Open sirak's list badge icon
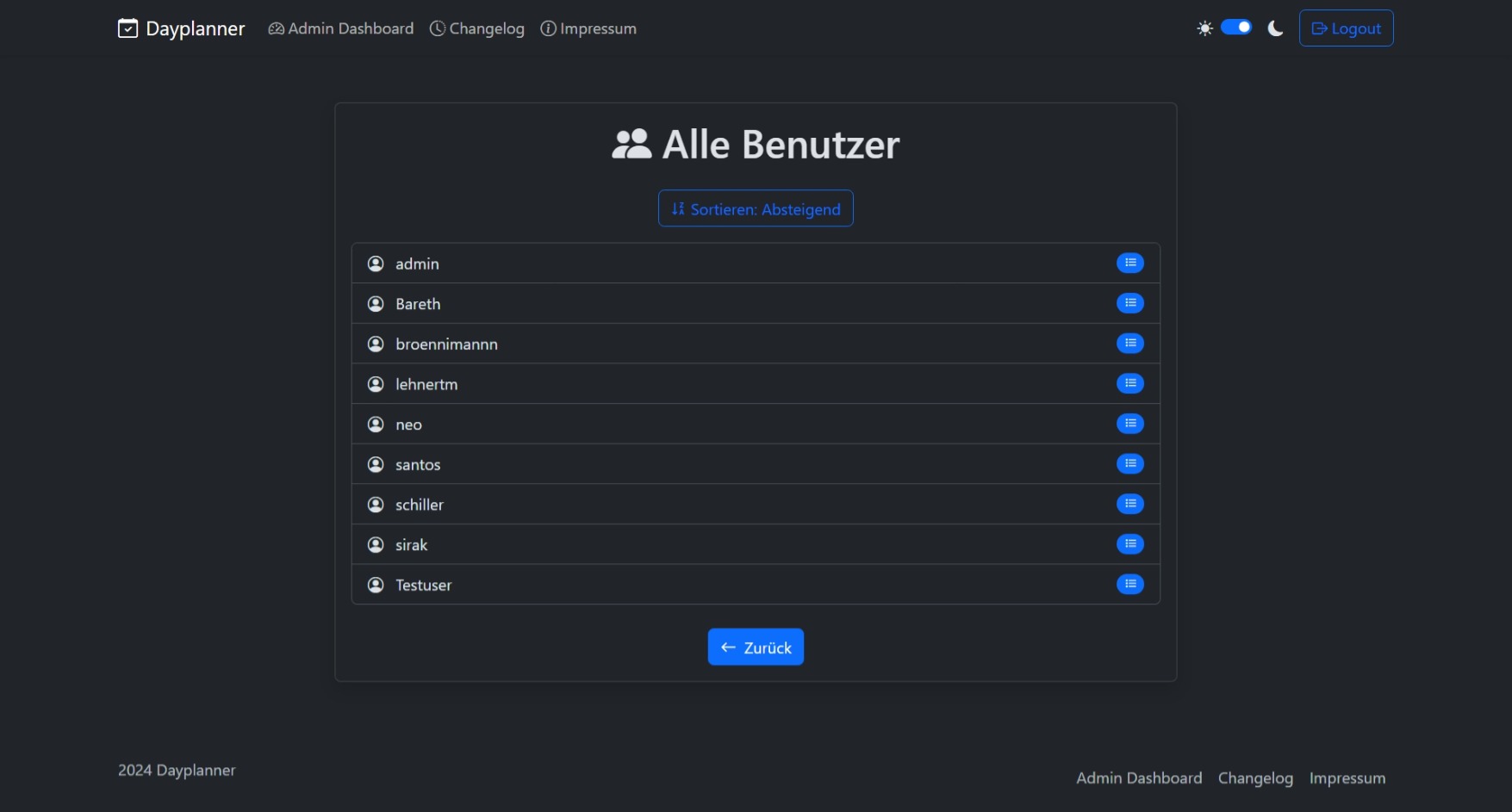This screenshot has height=812, width=1512. 1129,544
